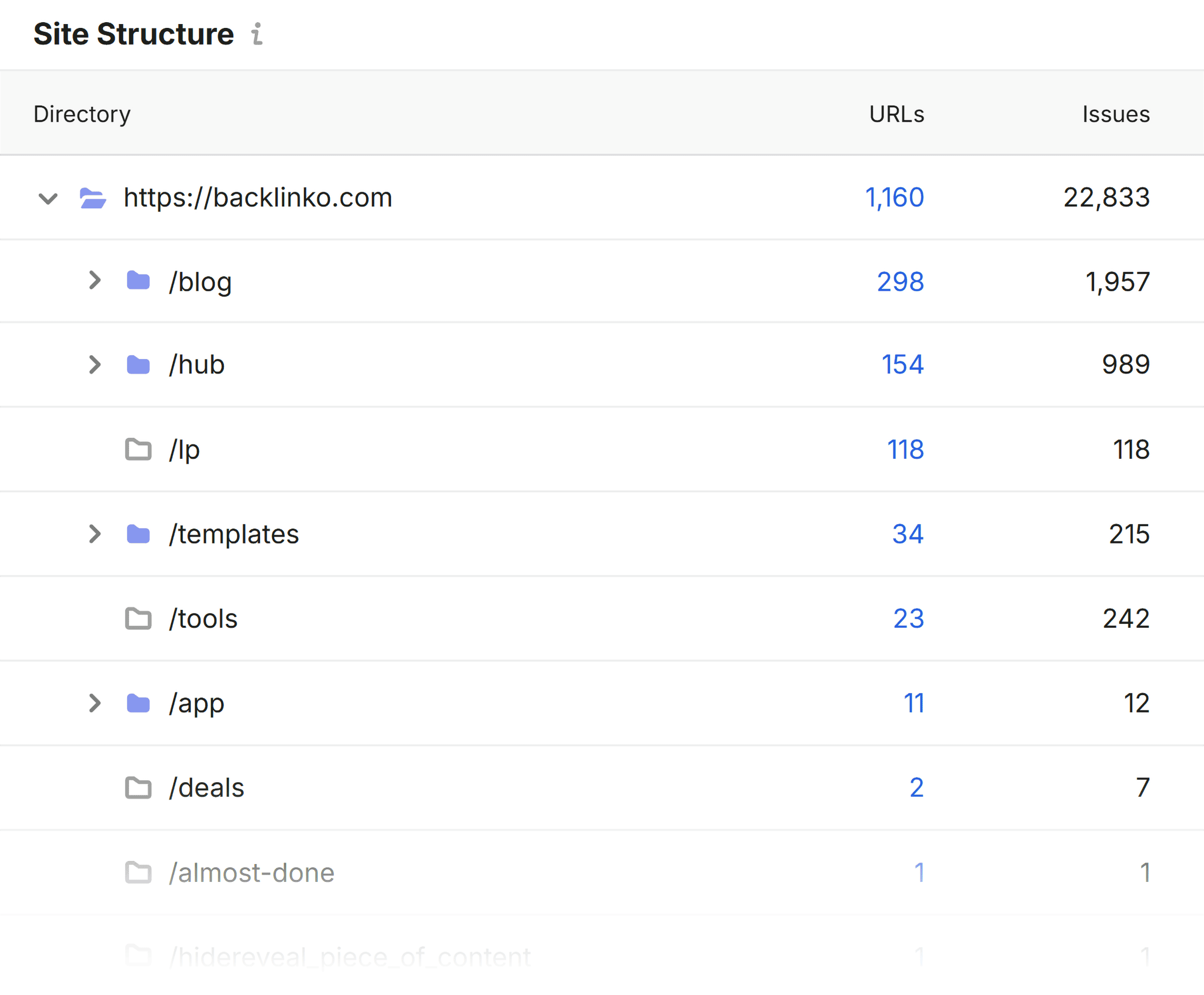The image size is (1204, 995).
Task: Select the /hub directory name
Action: point(196,364)
